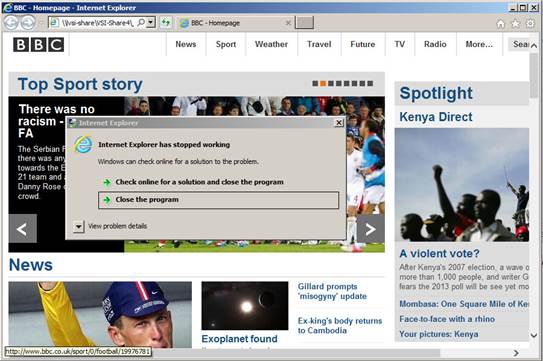Click the browser Forward arrow button
The width and height of the screenshot is (543, 361).
28,23
